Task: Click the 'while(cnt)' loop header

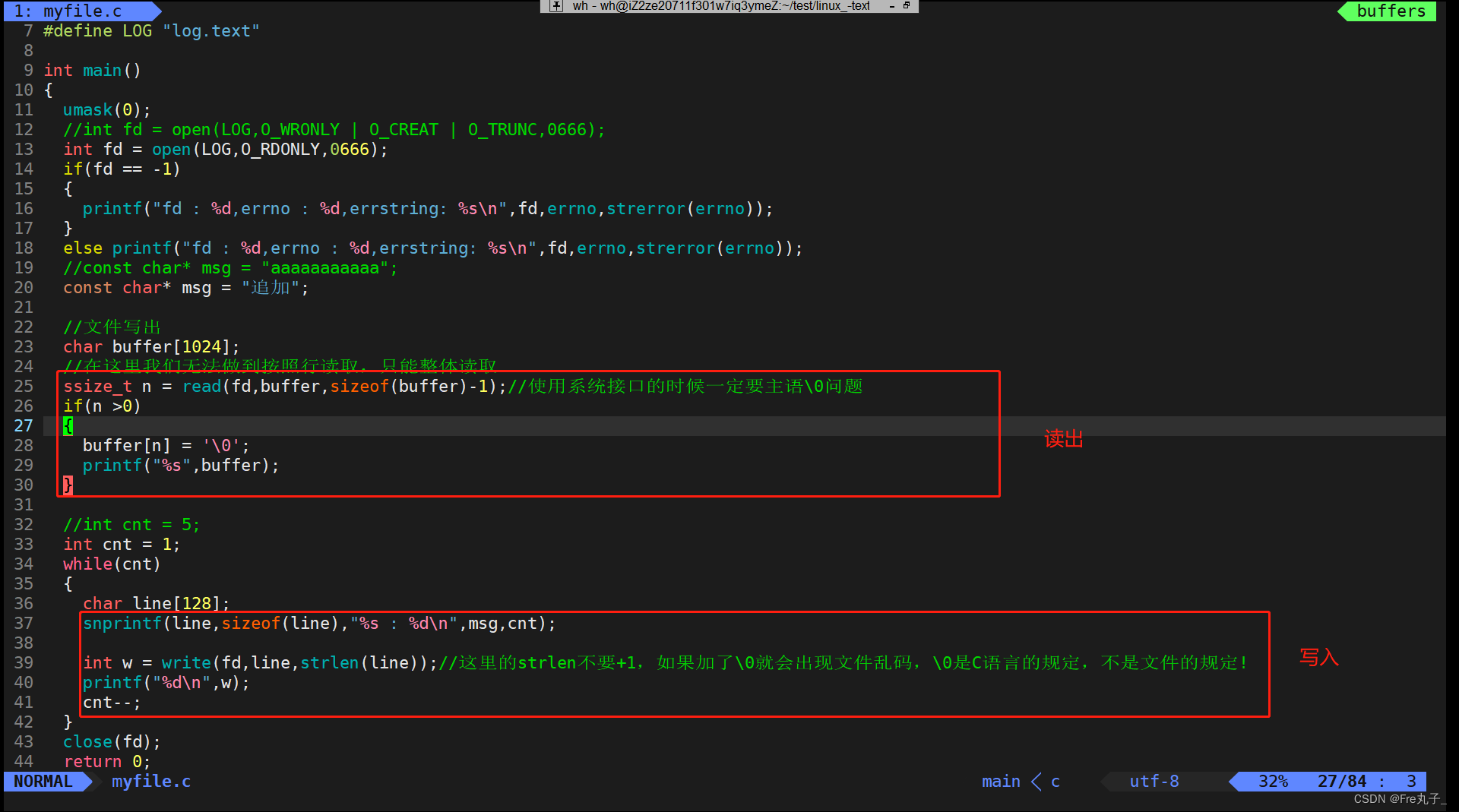Action: 112,564
